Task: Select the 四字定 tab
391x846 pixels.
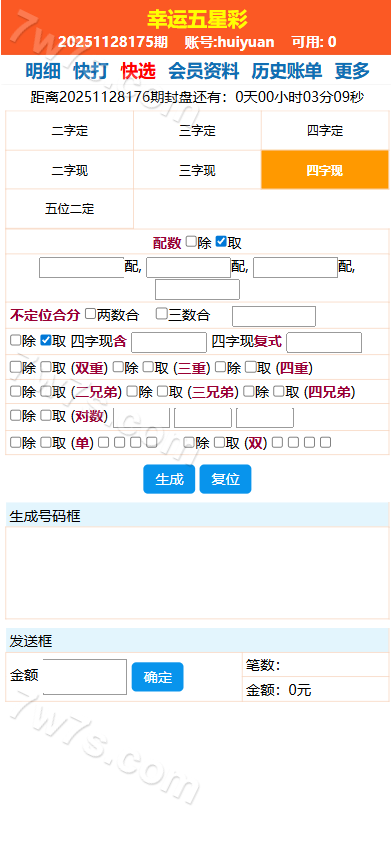Action: 325,131
